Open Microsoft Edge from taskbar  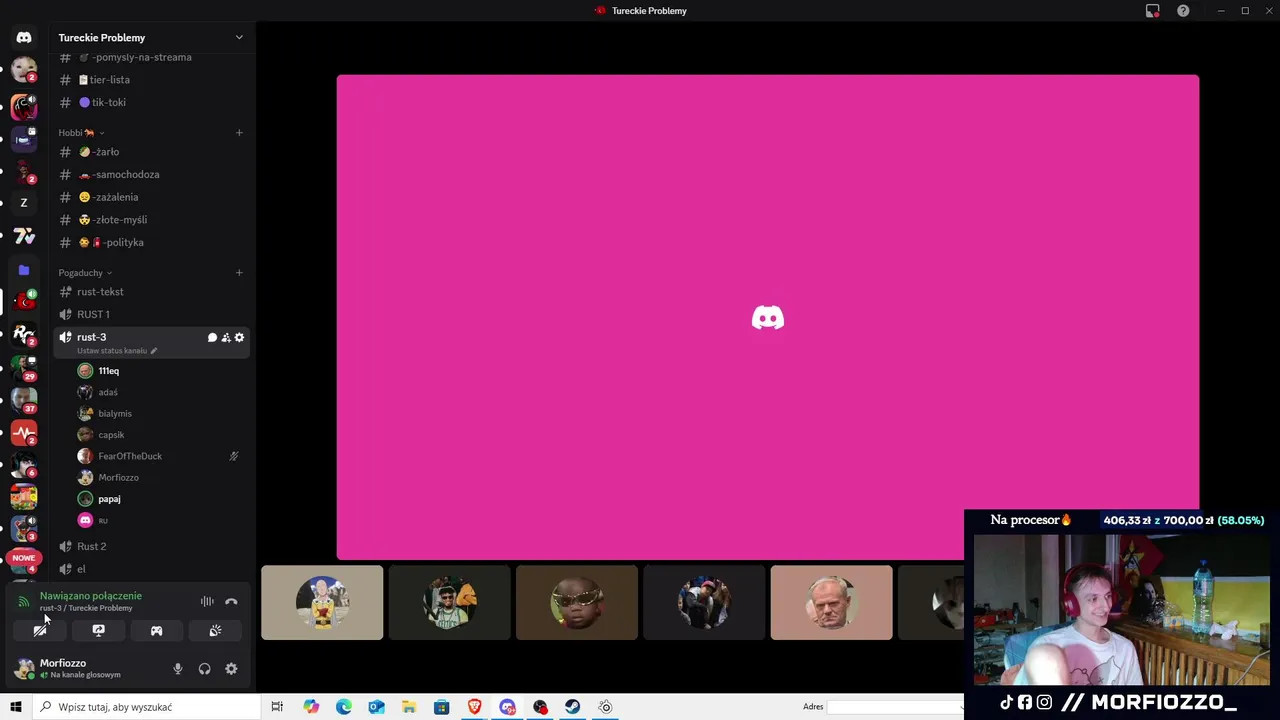click(344, 707)
